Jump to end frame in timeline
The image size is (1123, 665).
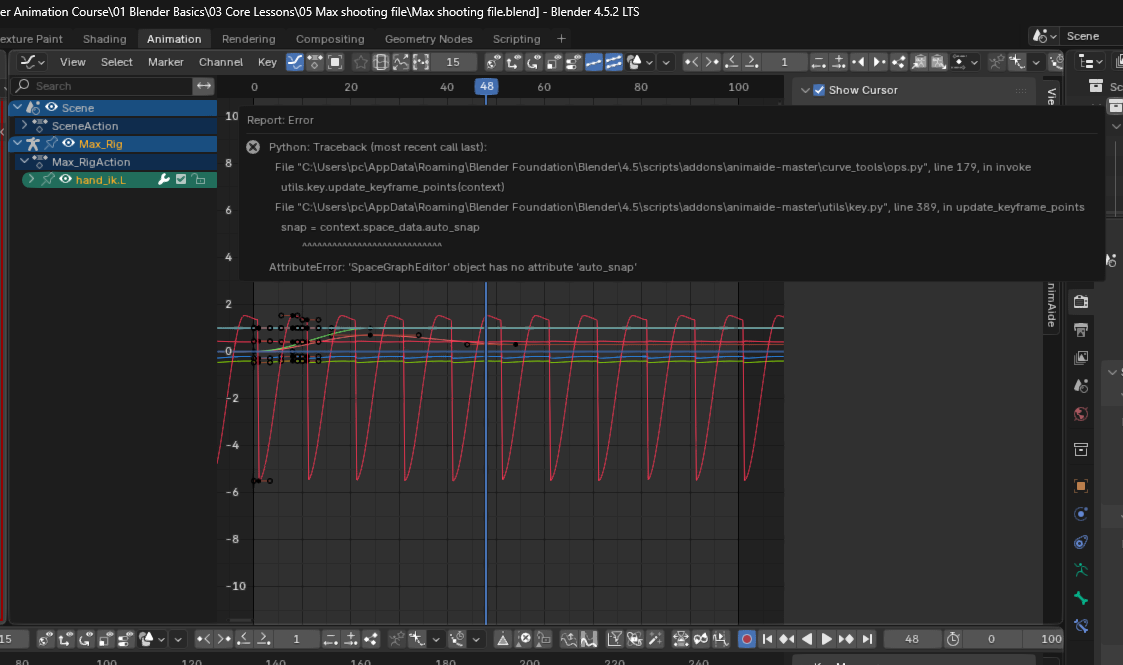click(867, 639)
